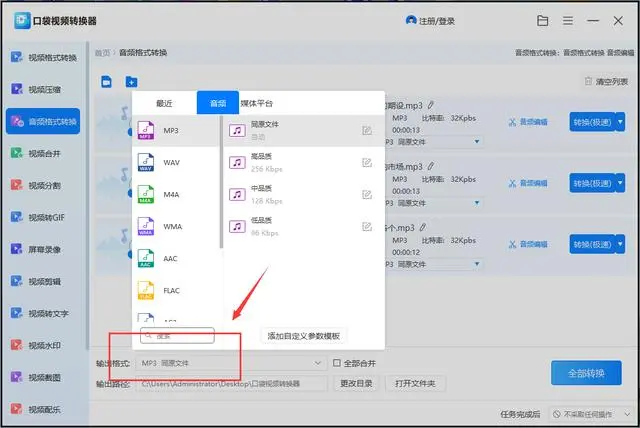Edit the 中品质 128 Kbps preset
This screenshot has height=428, width=640.
(367, 195)
